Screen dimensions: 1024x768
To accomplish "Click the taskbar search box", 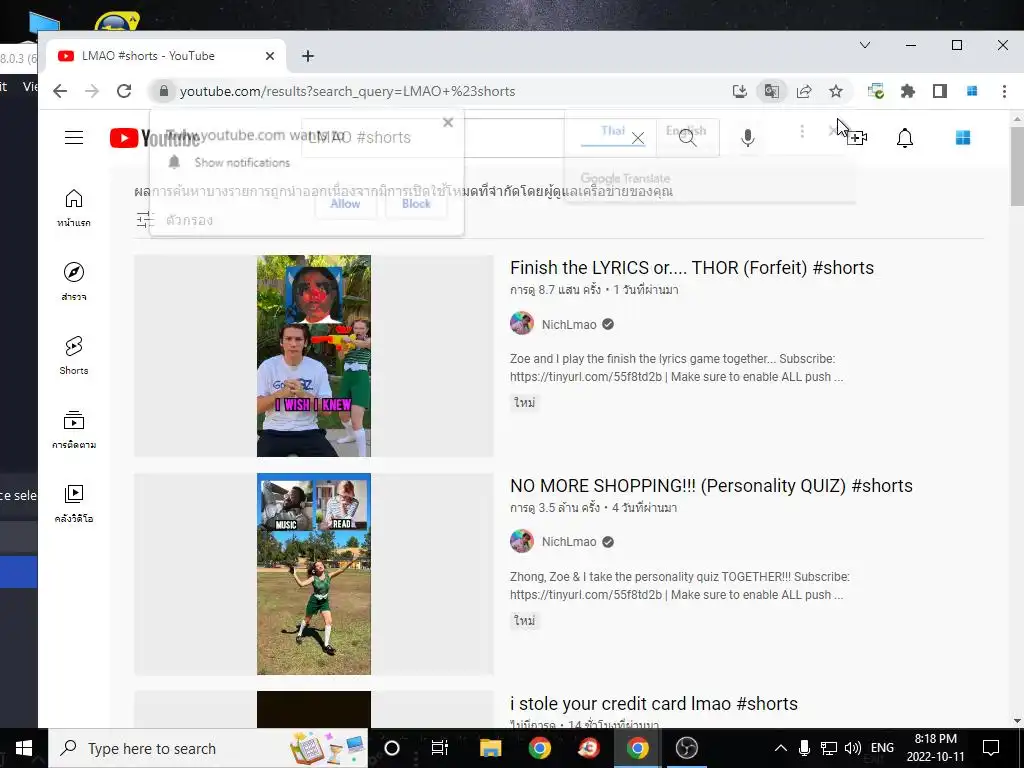I will [208, 748].
